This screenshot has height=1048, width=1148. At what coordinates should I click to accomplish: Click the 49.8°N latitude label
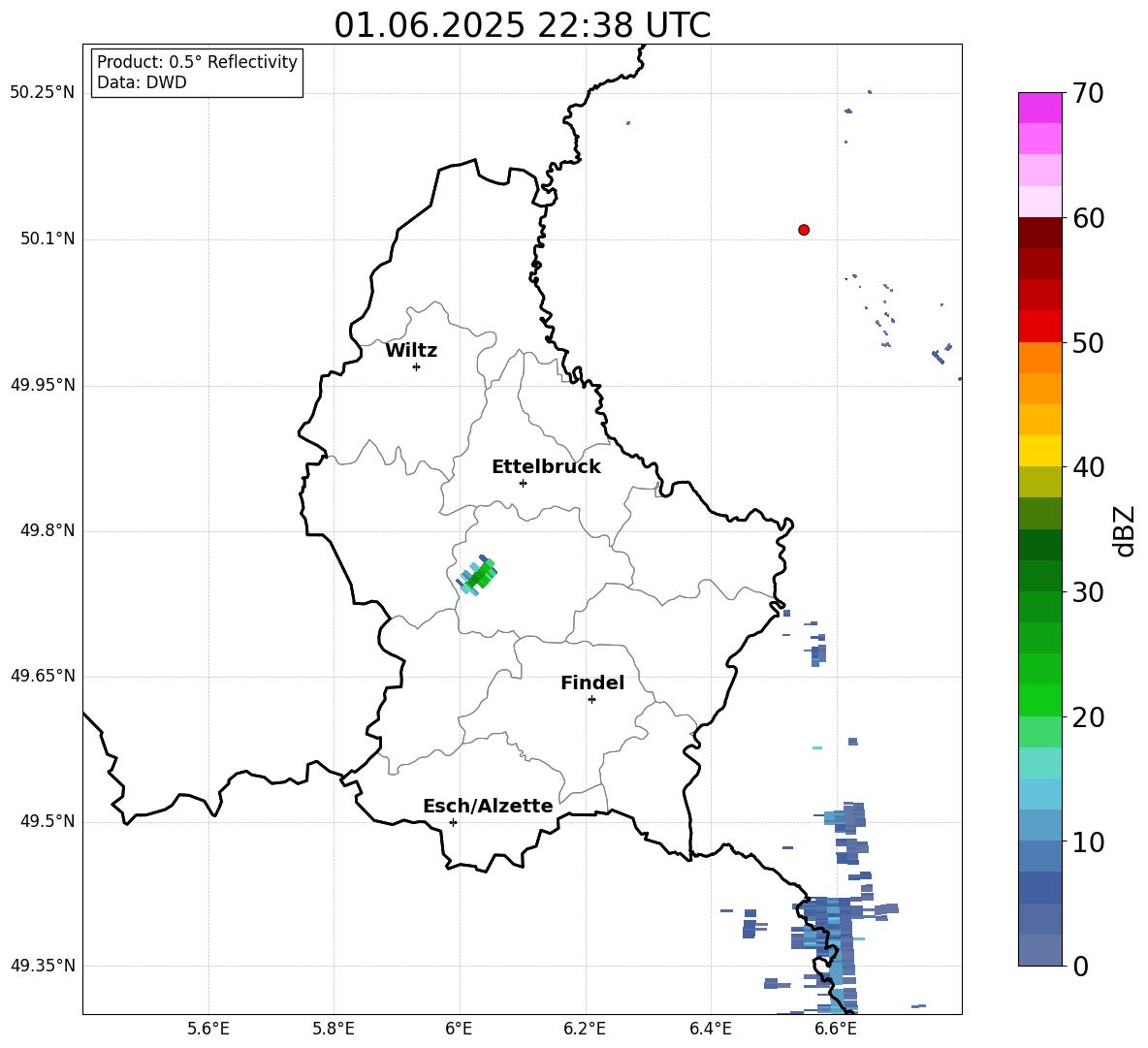[x=48, y=530]
